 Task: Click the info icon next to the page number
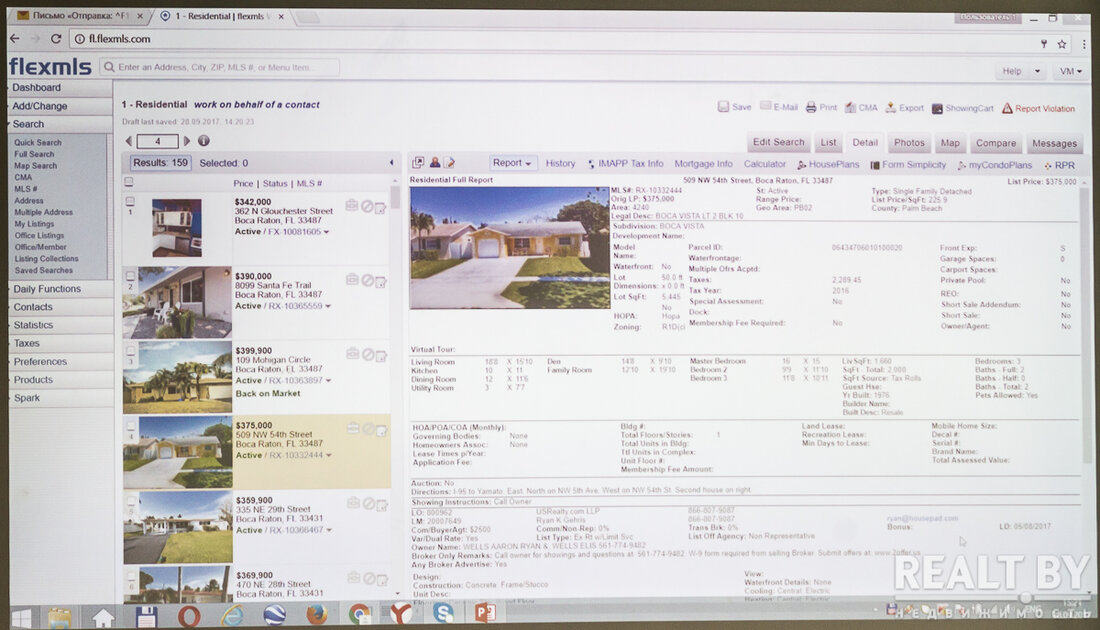(204, 141)
